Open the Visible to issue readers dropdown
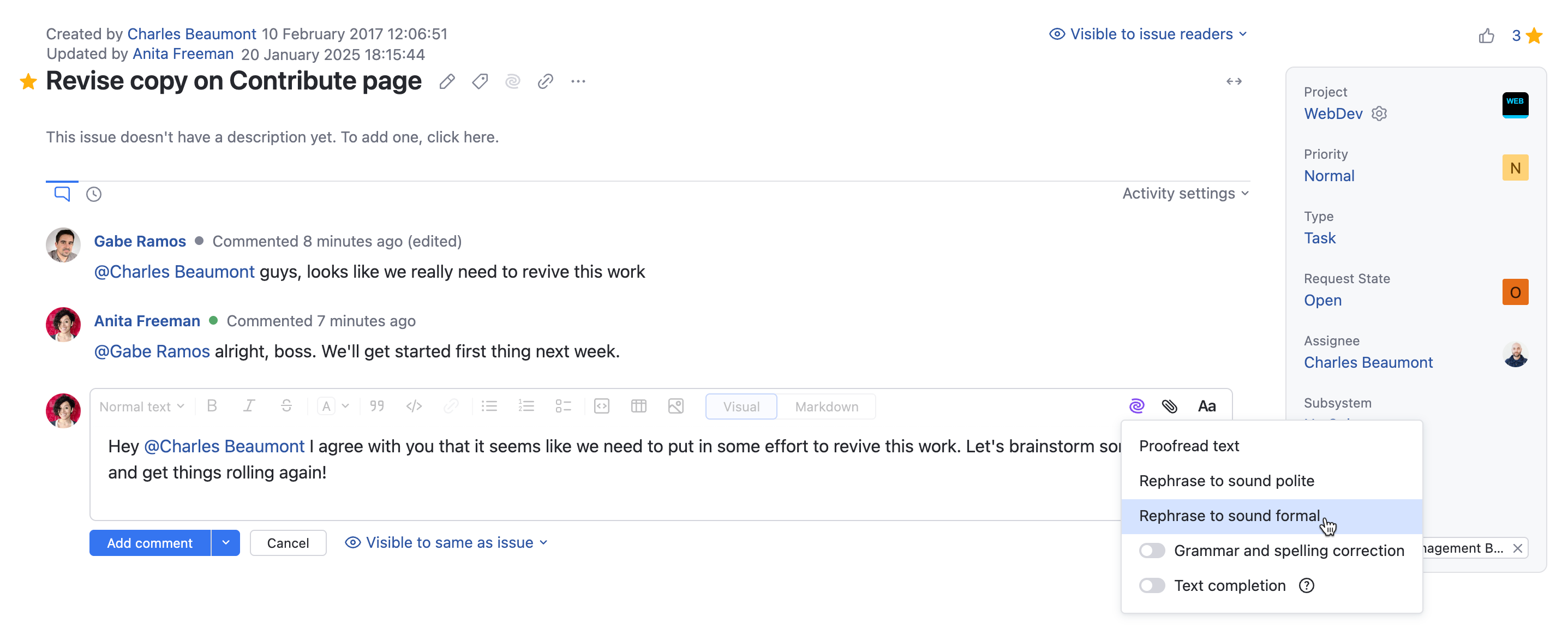Screen dimensions: 1568x634 coord(1148,34)
